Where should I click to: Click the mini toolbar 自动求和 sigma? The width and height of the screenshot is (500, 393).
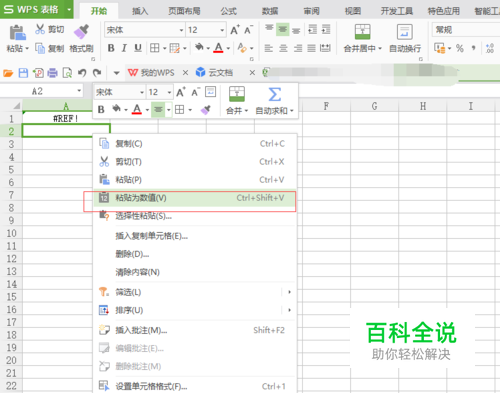click(275, 94)
